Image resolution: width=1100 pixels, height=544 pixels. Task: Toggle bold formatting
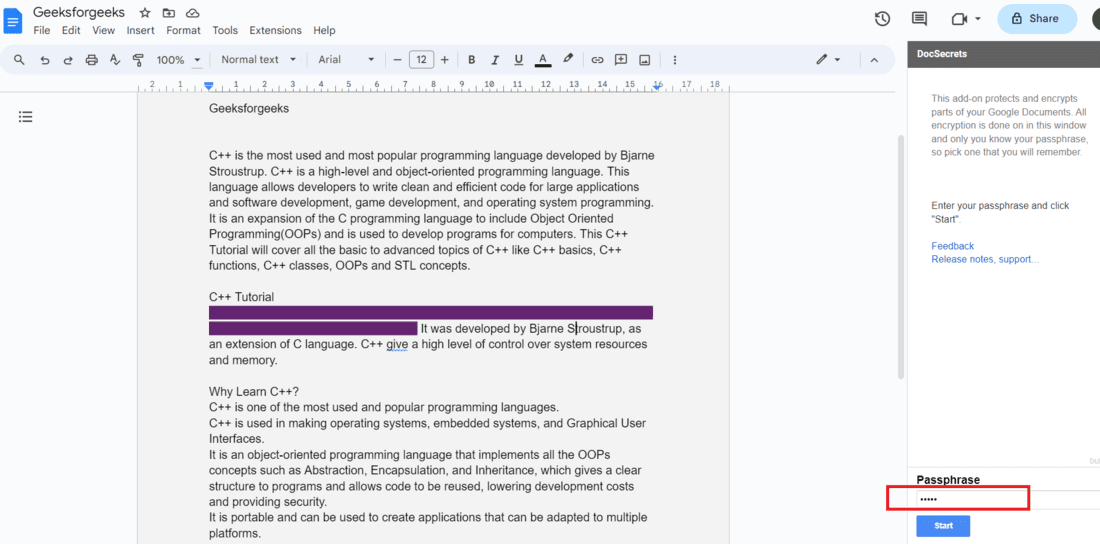pyautogui.click(x=471, y=60)
